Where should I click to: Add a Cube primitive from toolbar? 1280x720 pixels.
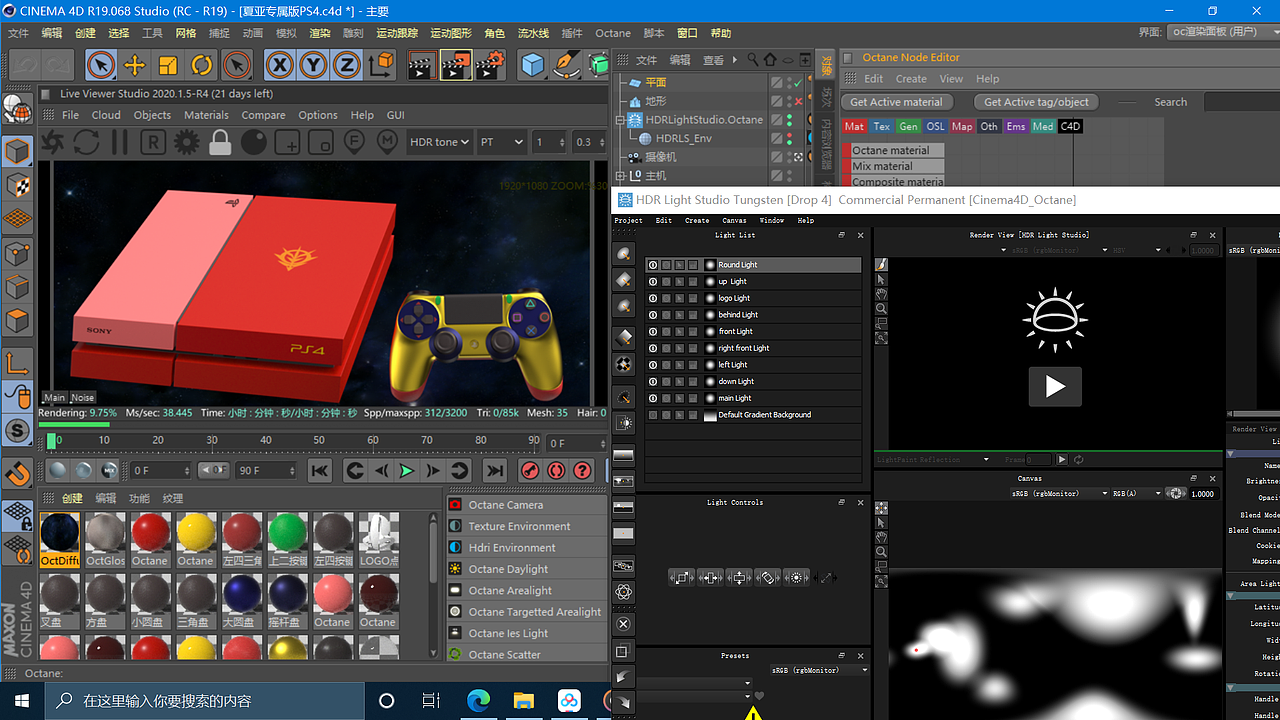click(533, 66)
